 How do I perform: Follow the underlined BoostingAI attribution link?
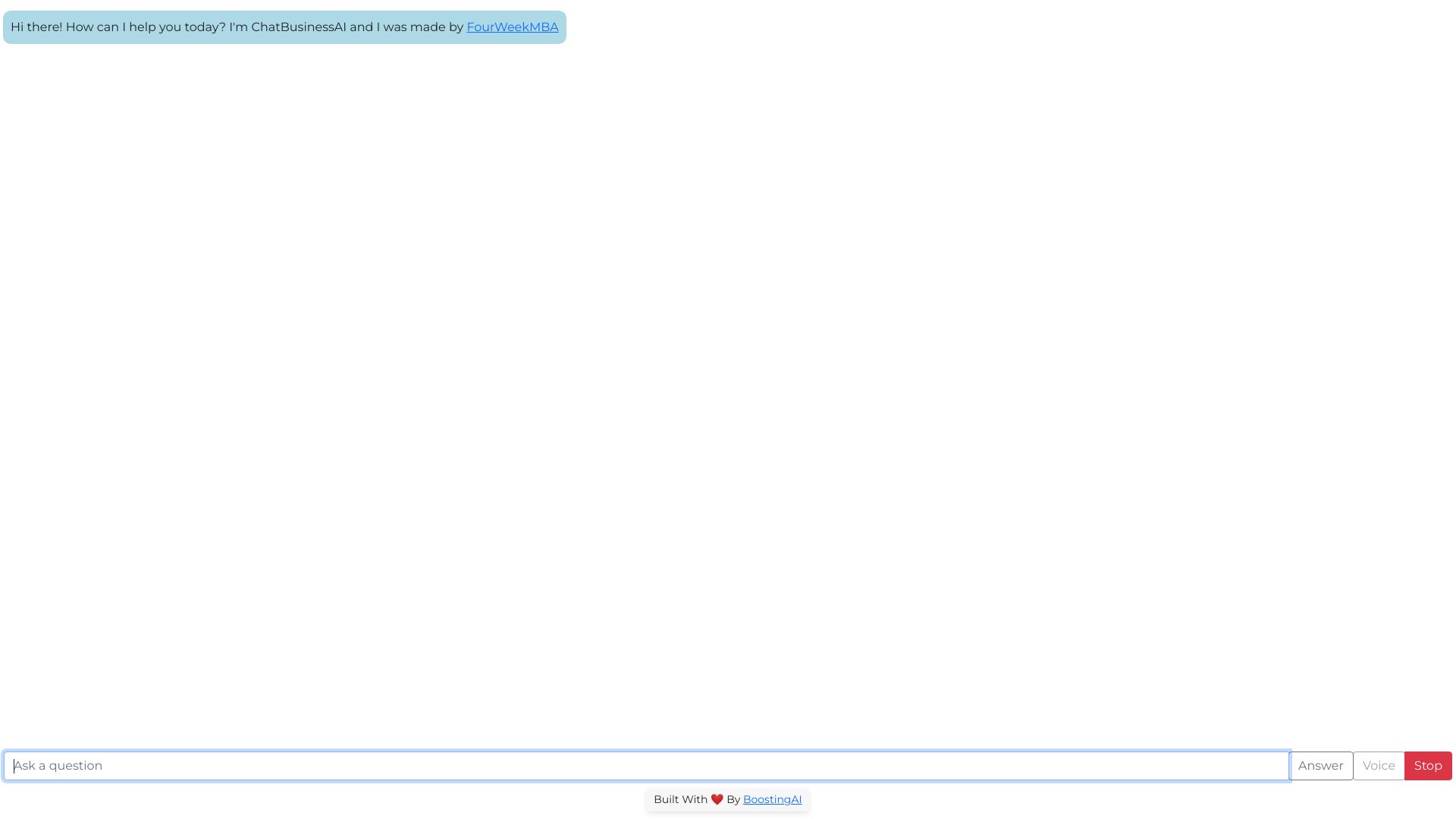[772, 799]
